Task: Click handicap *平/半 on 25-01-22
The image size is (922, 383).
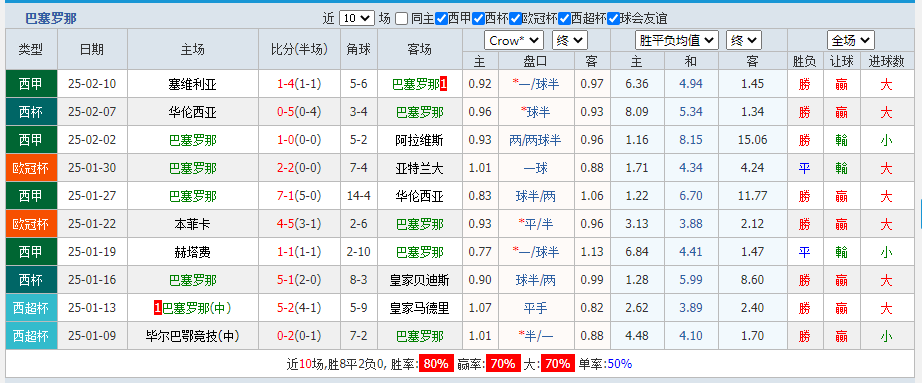Action: pos(535,224)
